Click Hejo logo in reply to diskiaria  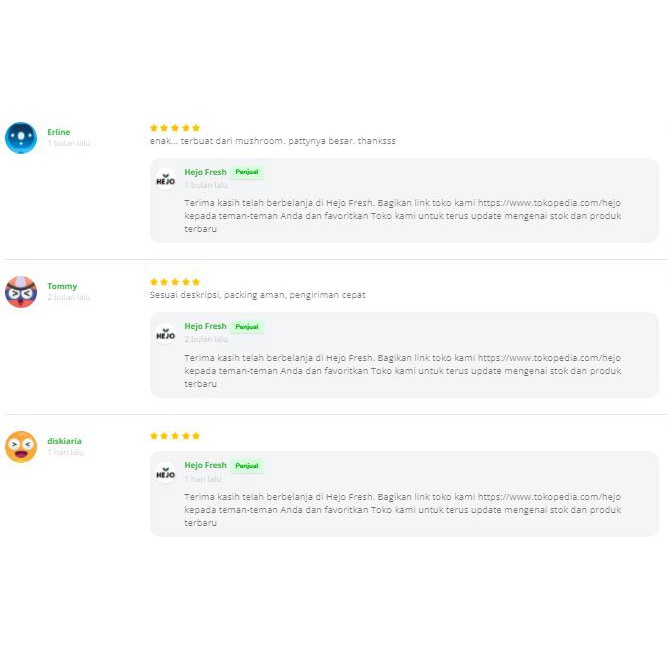[165, 473]
